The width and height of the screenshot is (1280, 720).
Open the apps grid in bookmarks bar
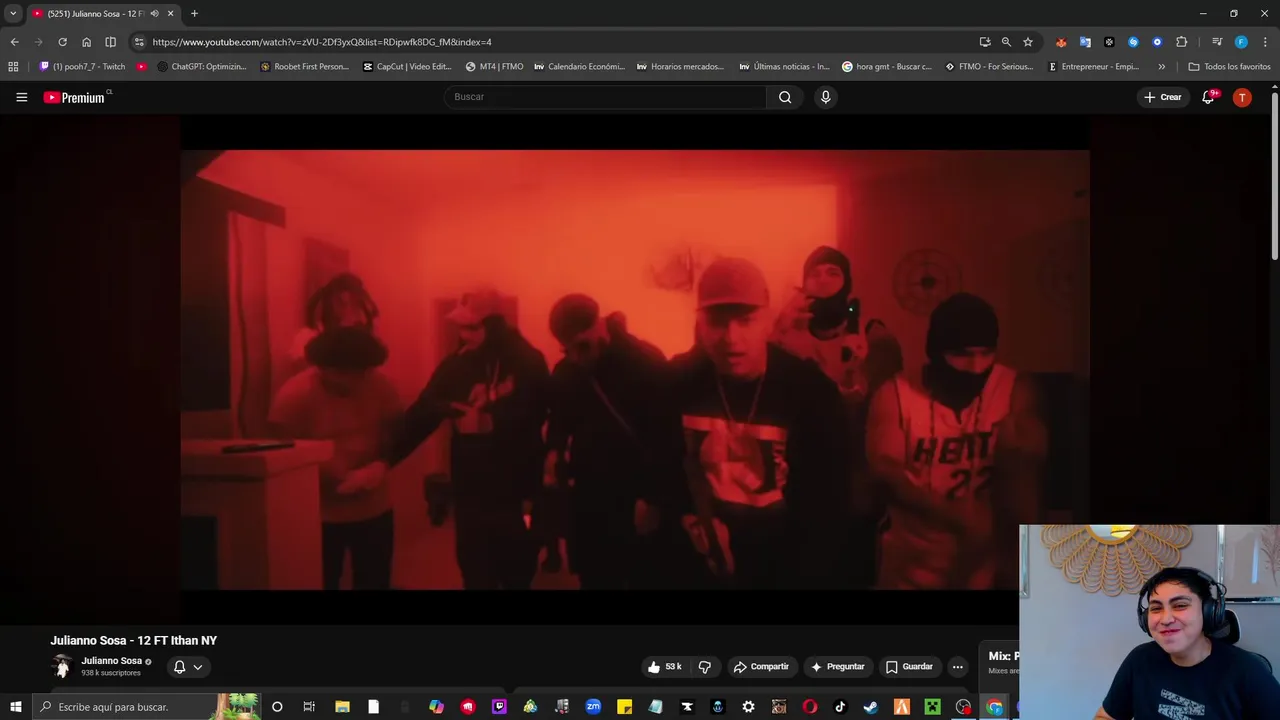[13, 67]
